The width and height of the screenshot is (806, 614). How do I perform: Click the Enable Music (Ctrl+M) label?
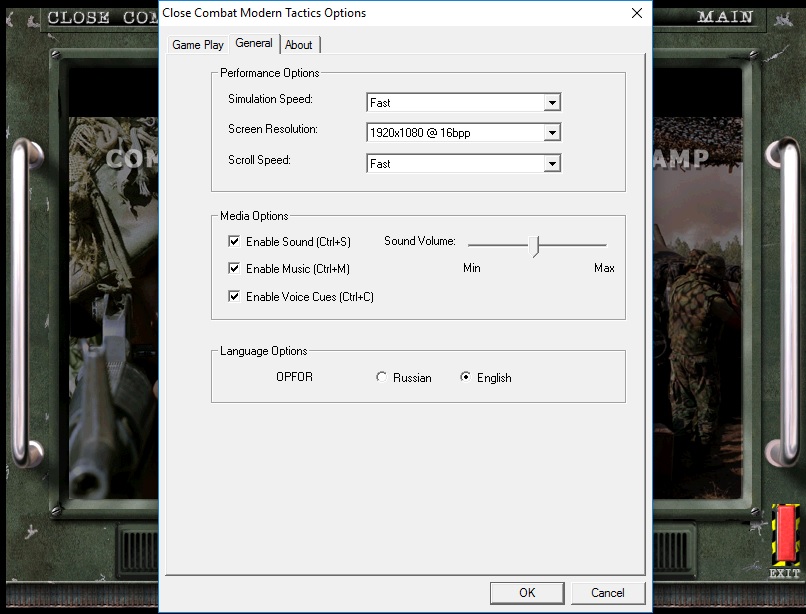point(298,269)
